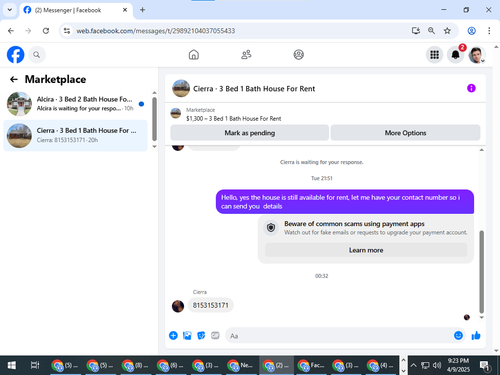This screenshot has width=500, height=375.
Task: Click More Options button
Action: (405, 133)
